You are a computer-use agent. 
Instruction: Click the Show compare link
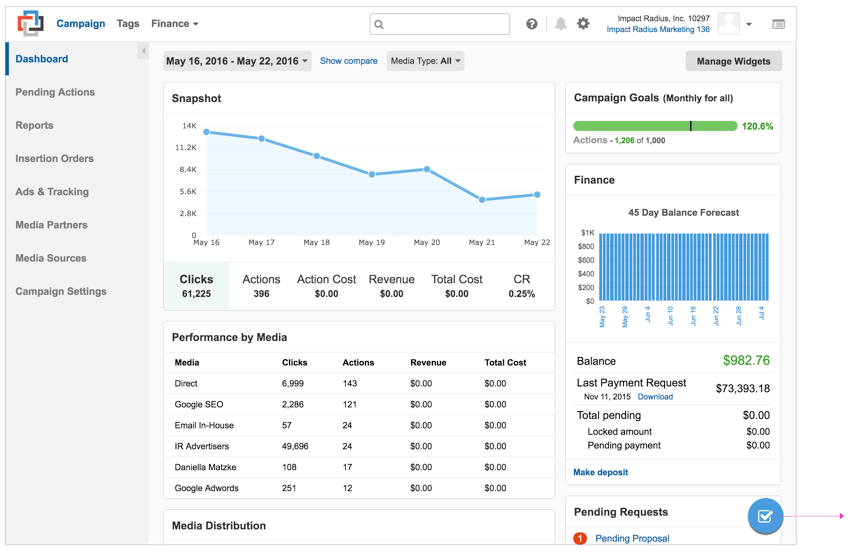tap(349, 61)
